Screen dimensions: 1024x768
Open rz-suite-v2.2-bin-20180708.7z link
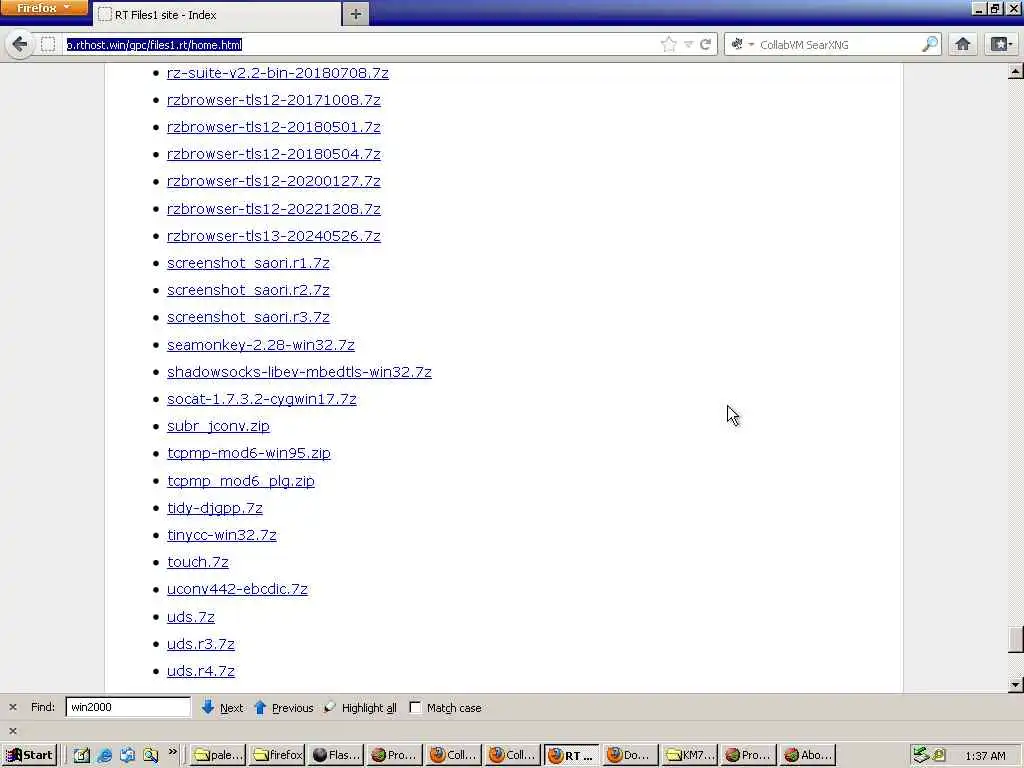(278, 72)
